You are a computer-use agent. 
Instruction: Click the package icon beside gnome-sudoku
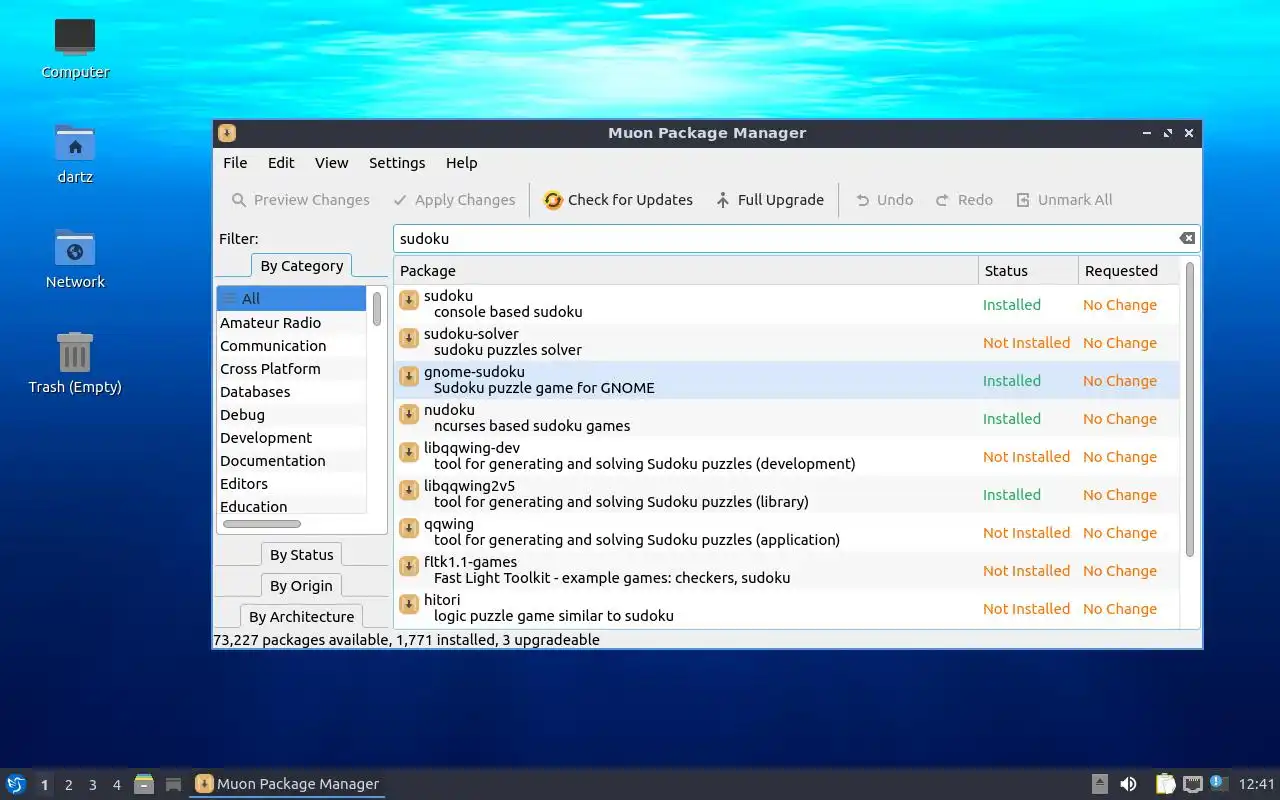pos(408,376)
